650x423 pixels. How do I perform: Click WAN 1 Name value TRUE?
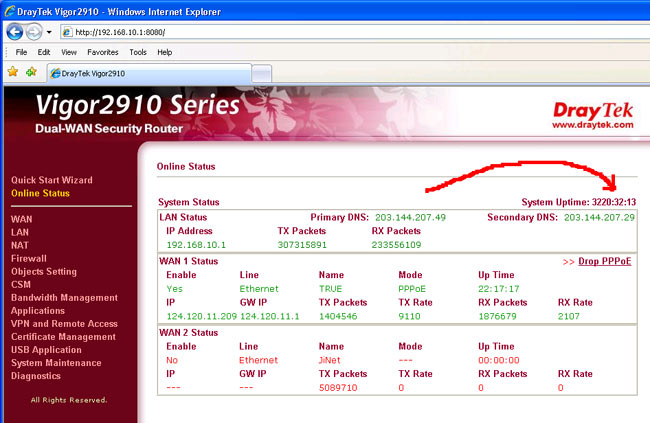click(x=330, y=289)
